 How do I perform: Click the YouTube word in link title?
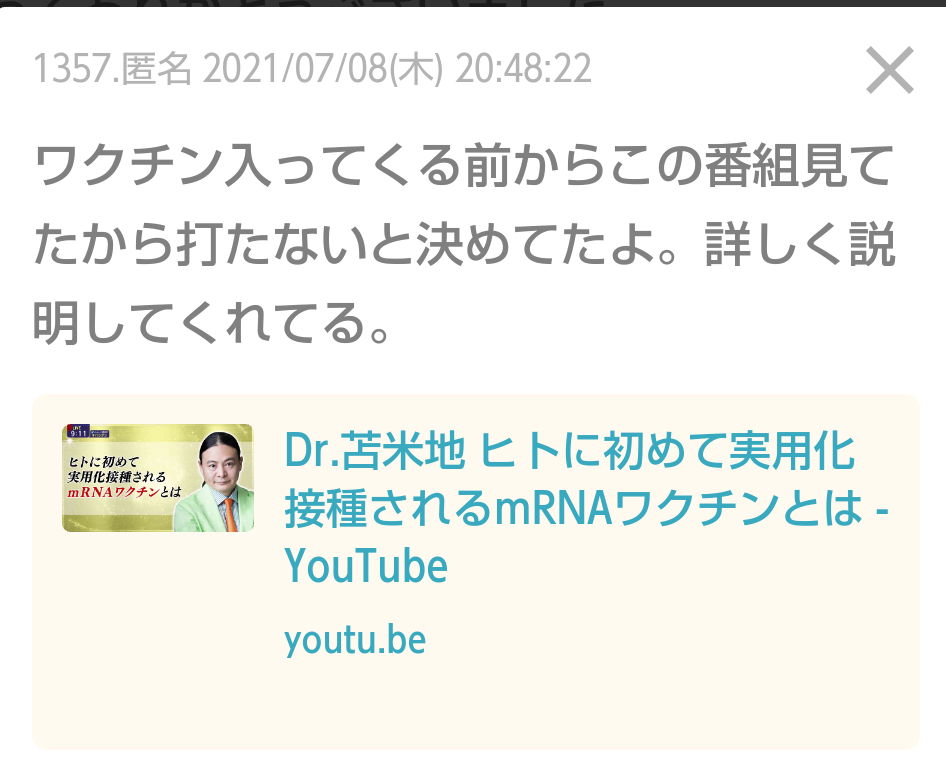pos(366,566)
